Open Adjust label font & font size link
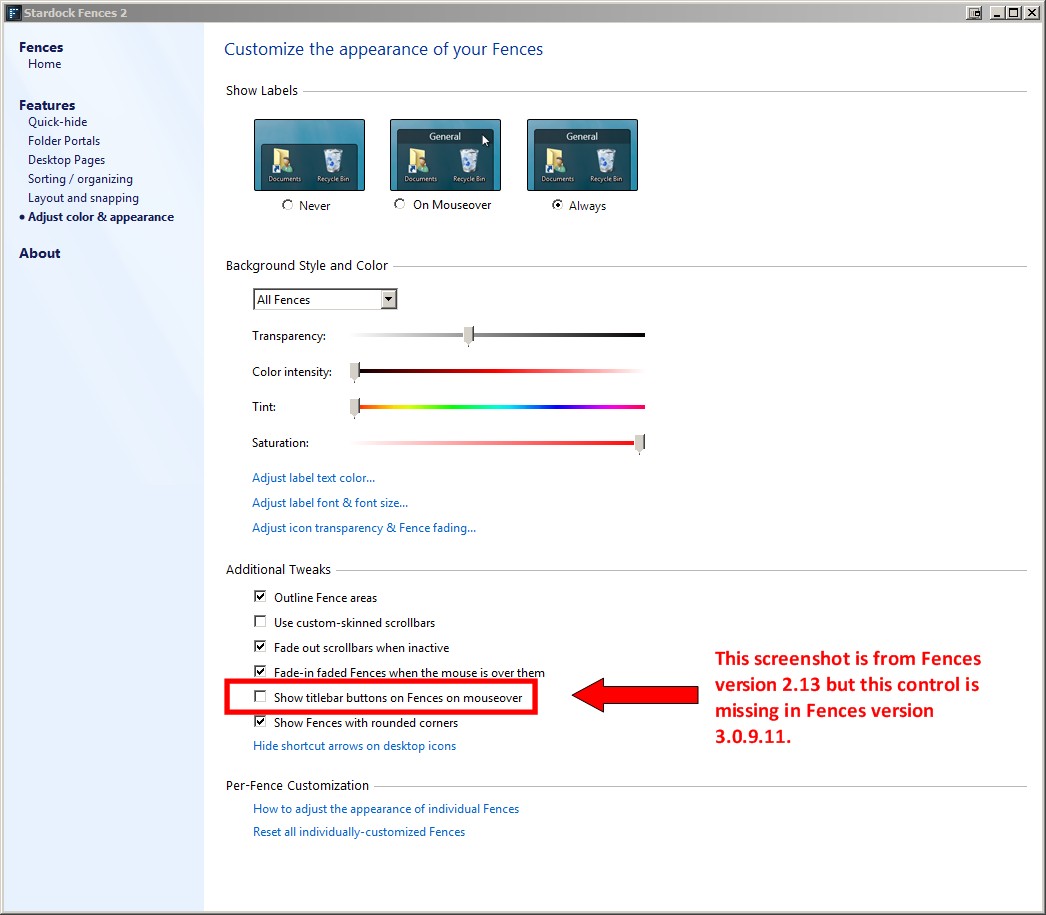This screenshot has height=915, width=1046. tap(330, 503)
